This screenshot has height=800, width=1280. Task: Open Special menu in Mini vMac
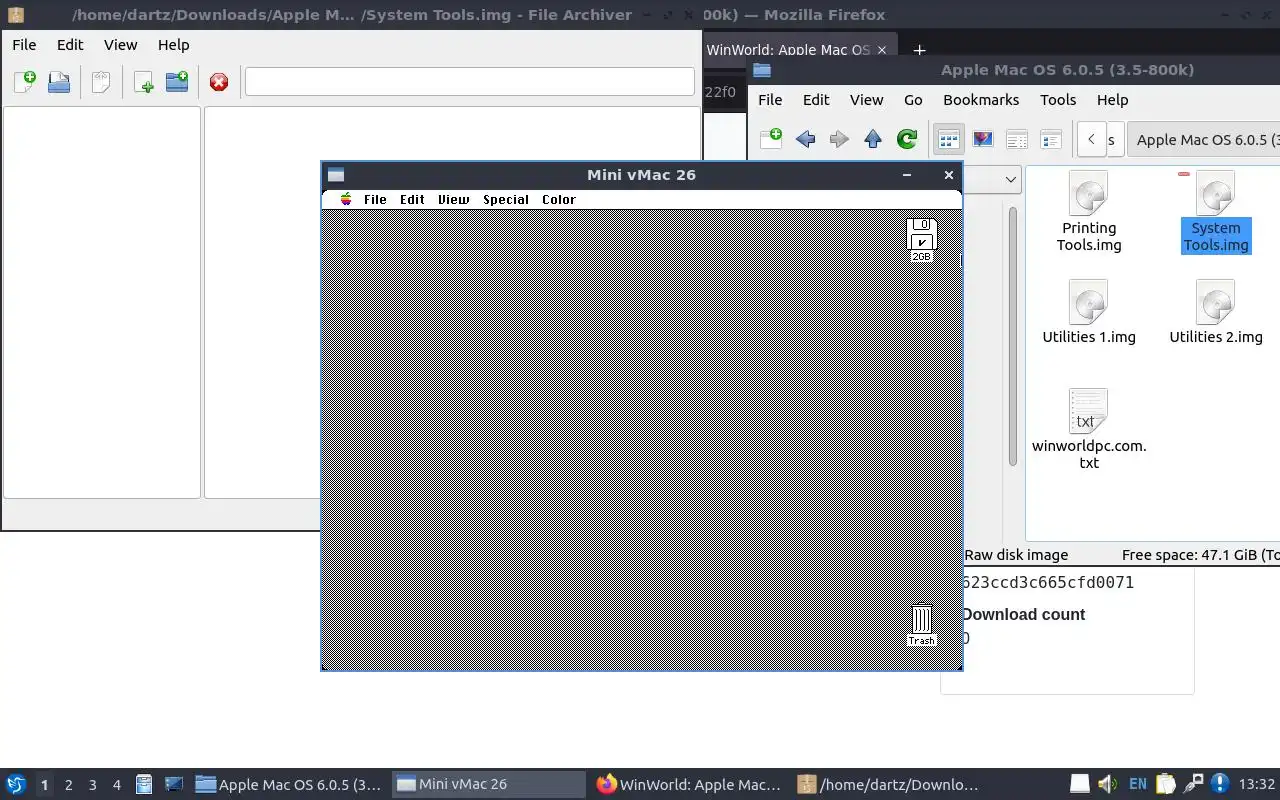(x=506, y=199)
